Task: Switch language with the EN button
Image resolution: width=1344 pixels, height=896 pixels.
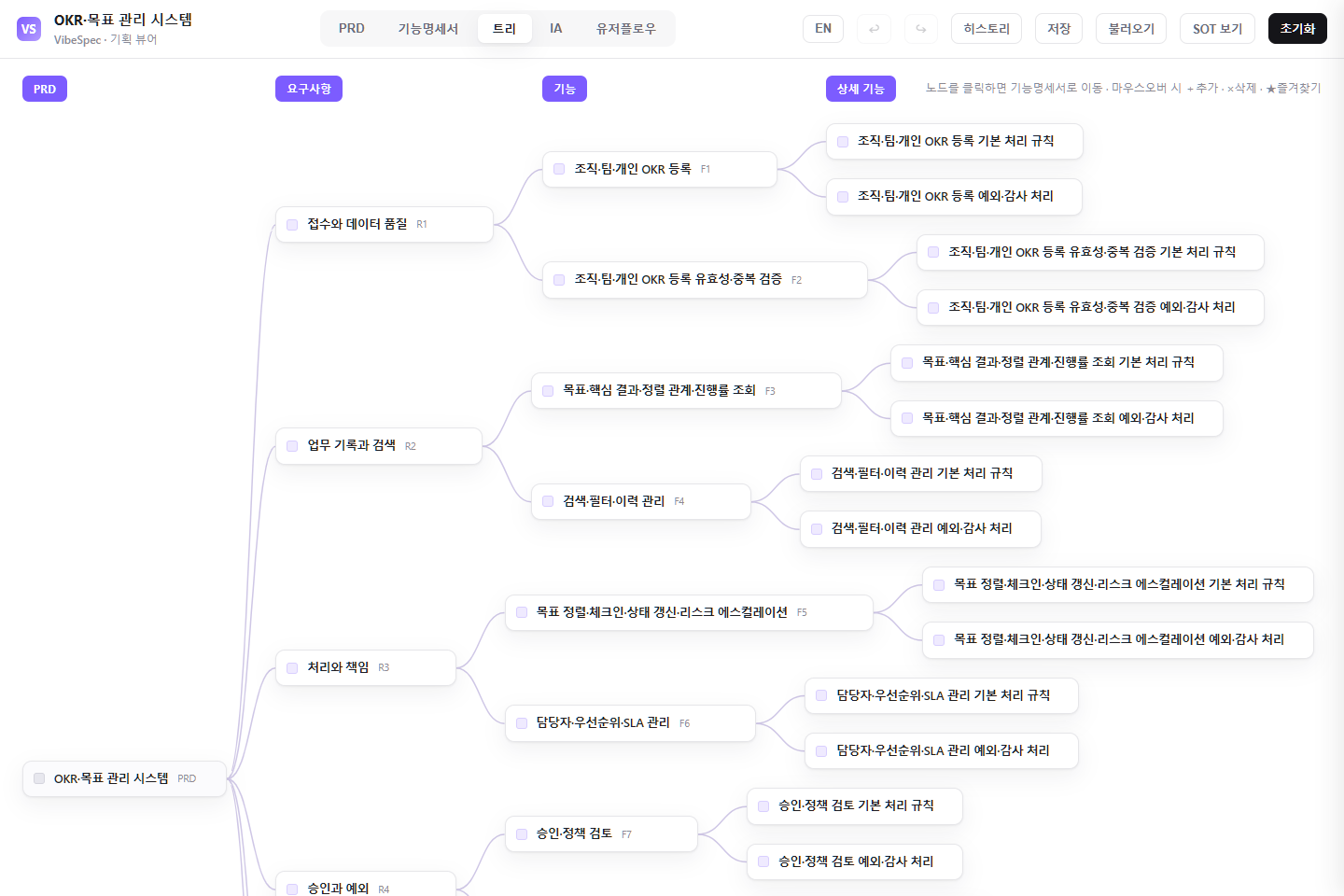Action: coord(823,29)
